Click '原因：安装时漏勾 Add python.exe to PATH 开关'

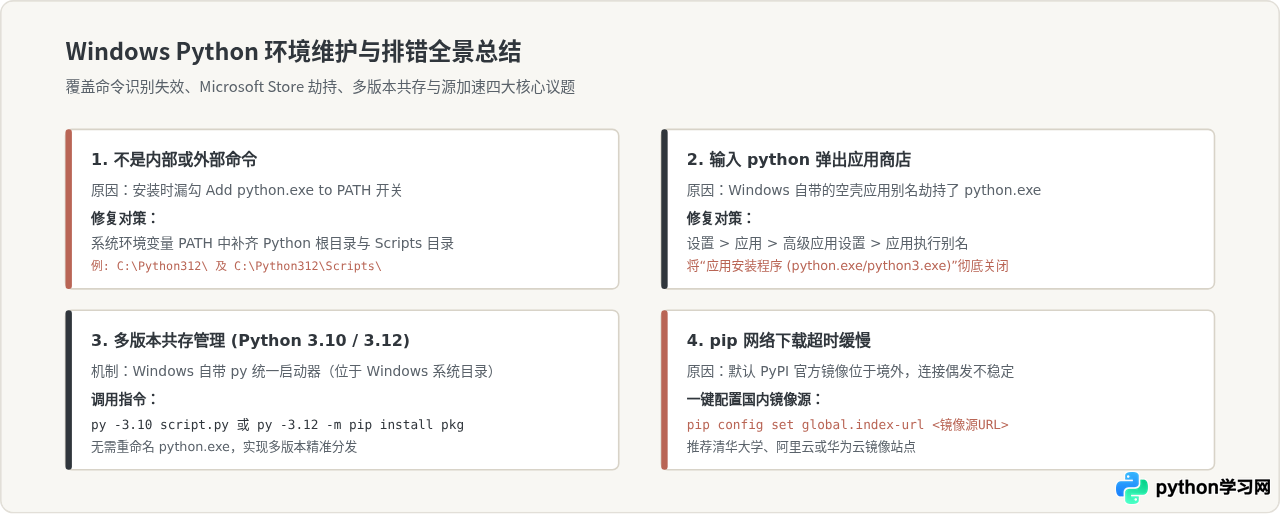246,190
